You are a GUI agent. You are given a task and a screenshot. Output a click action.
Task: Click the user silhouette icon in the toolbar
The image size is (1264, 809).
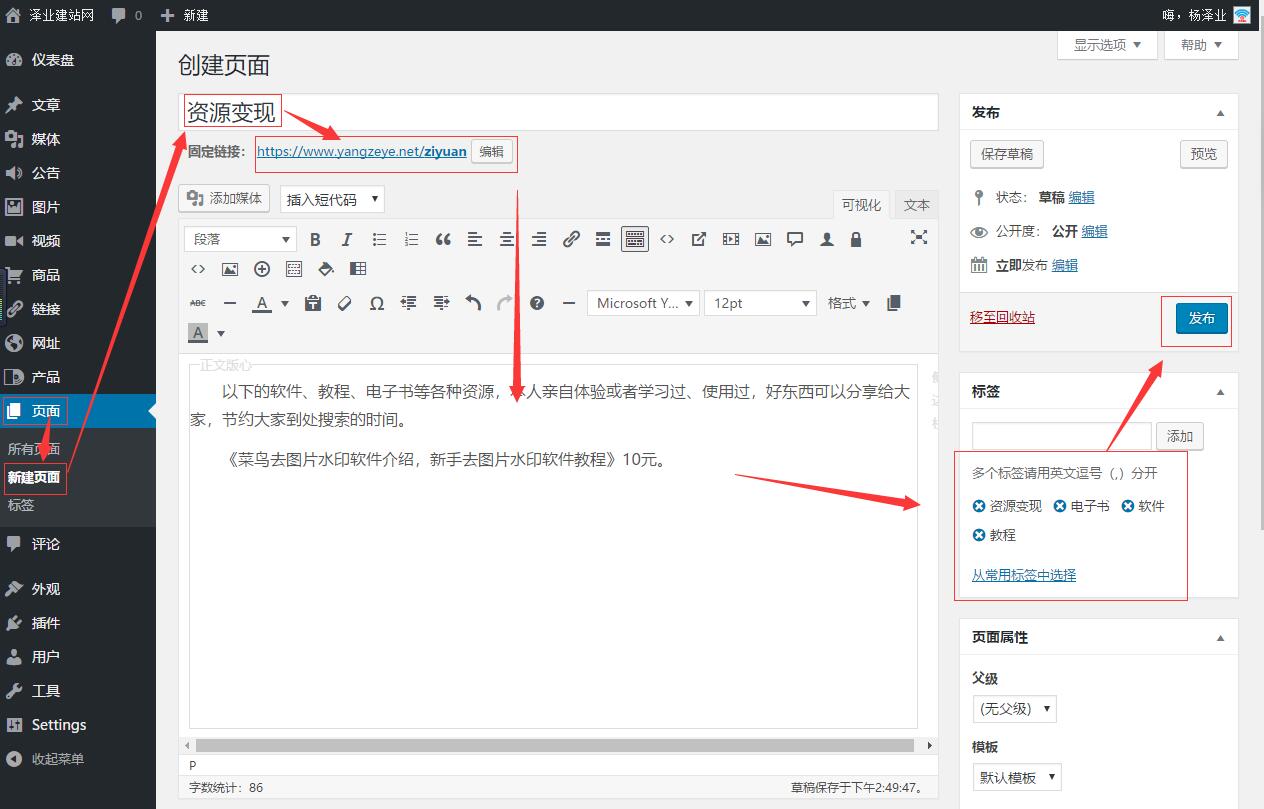pos(827,239)
